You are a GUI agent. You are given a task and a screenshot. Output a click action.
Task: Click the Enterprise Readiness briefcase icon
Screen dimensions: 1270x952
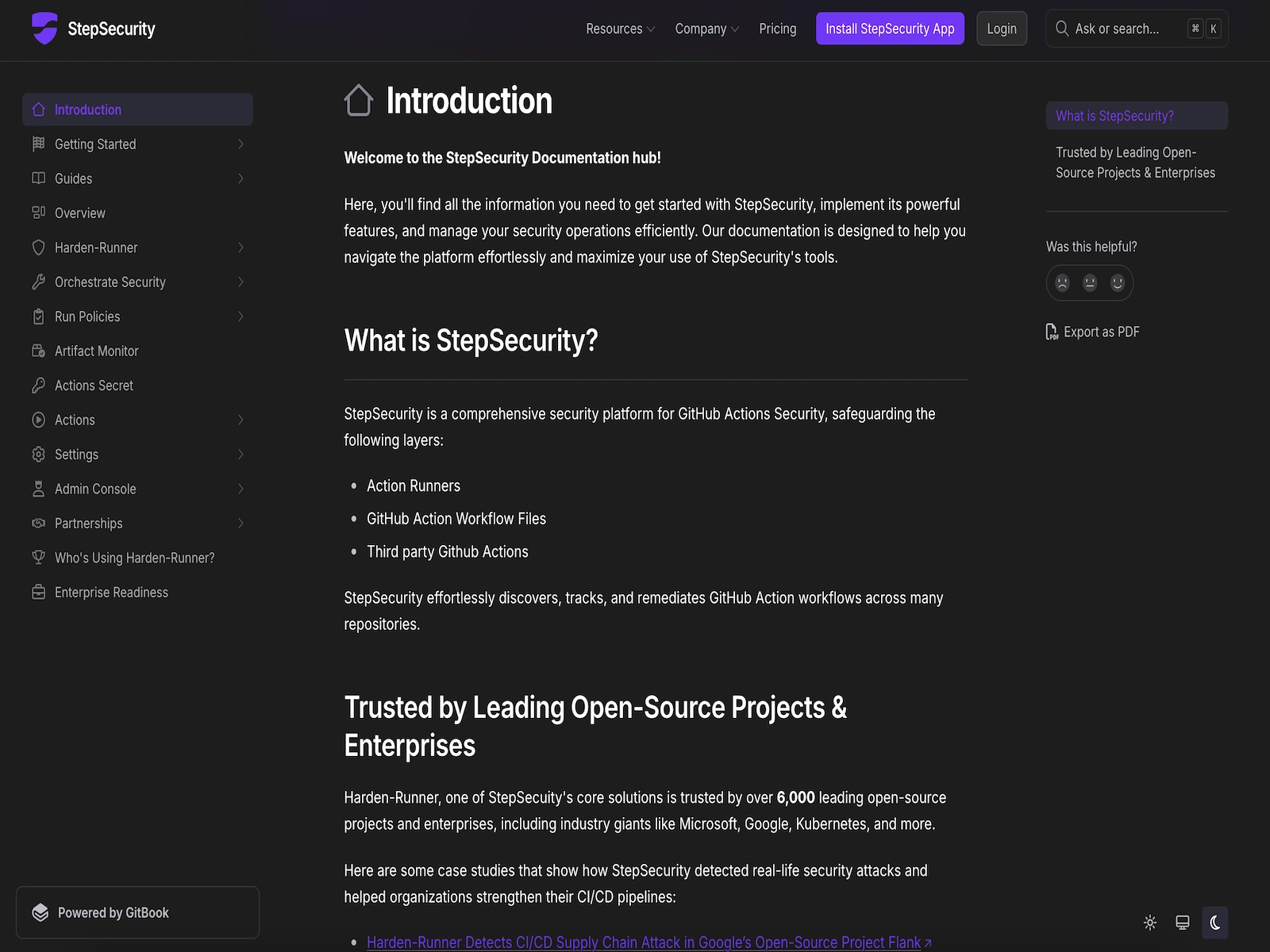tap(38, 593)
